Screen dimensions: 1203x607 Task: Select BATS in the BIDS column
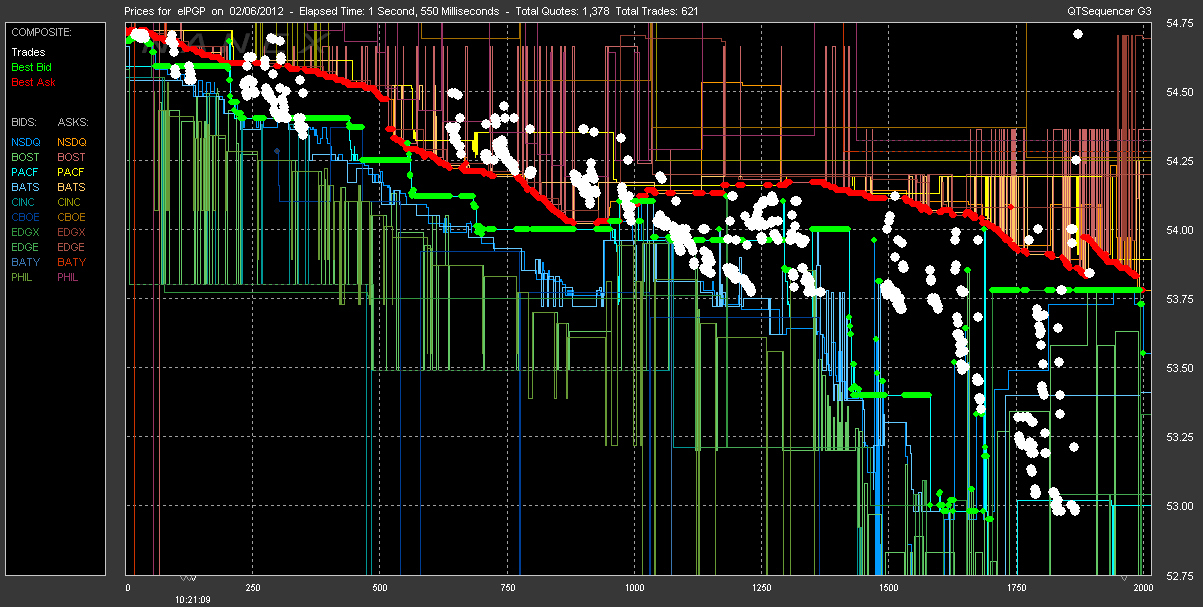click(x=25, y=187)
